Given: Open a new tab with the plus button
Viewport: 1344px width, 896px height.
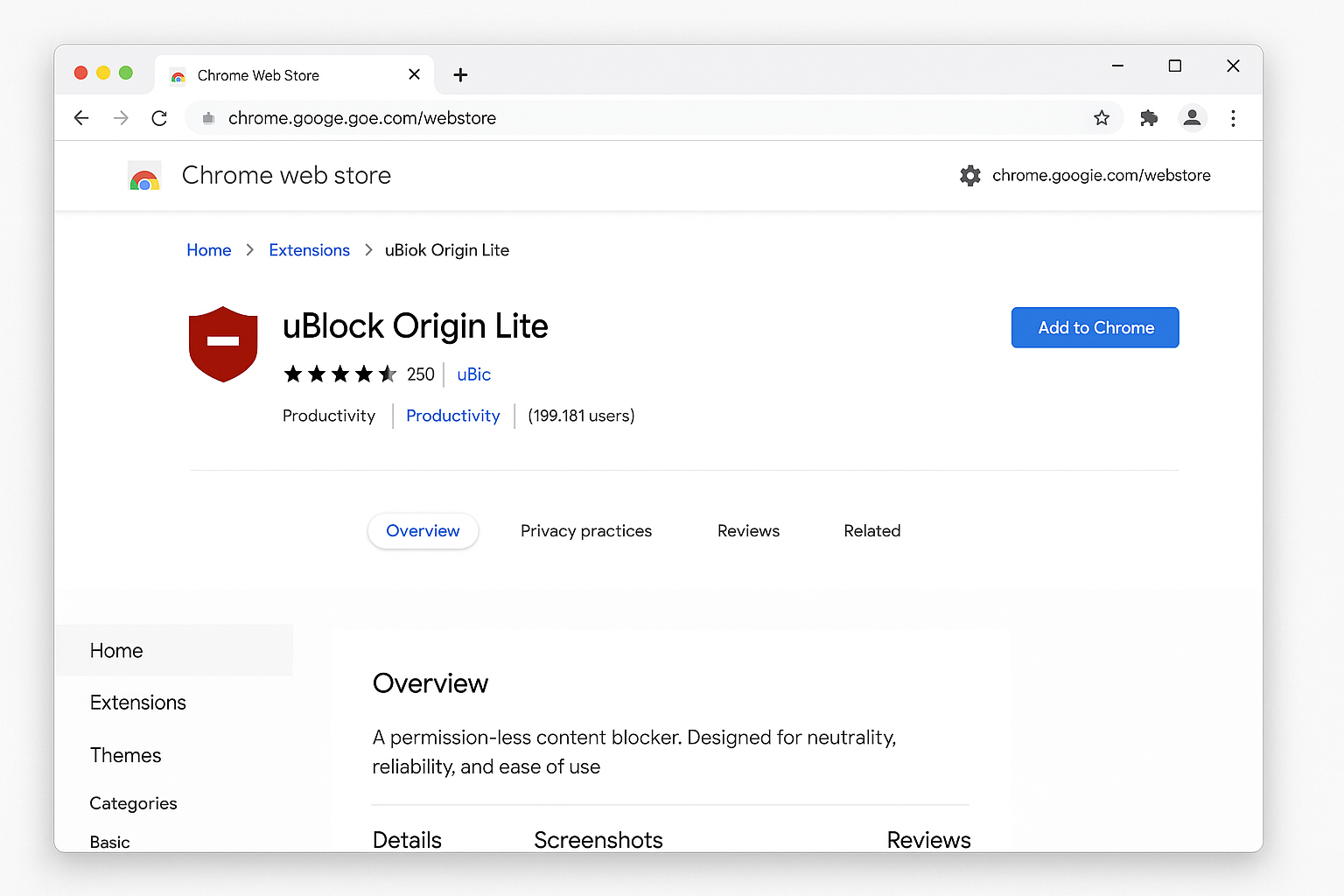Looking at the screenshot, I should coord(460,75).
